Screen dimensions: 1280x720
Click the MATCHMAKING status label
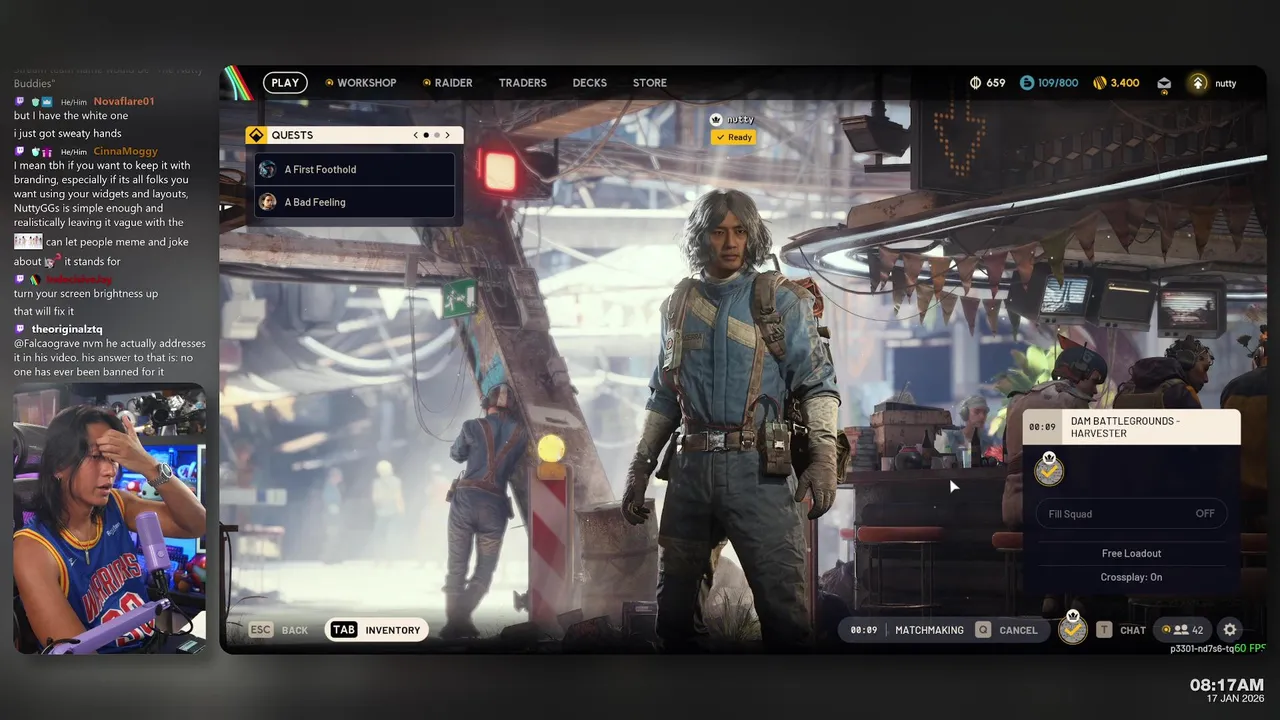[x=929, y=630]
